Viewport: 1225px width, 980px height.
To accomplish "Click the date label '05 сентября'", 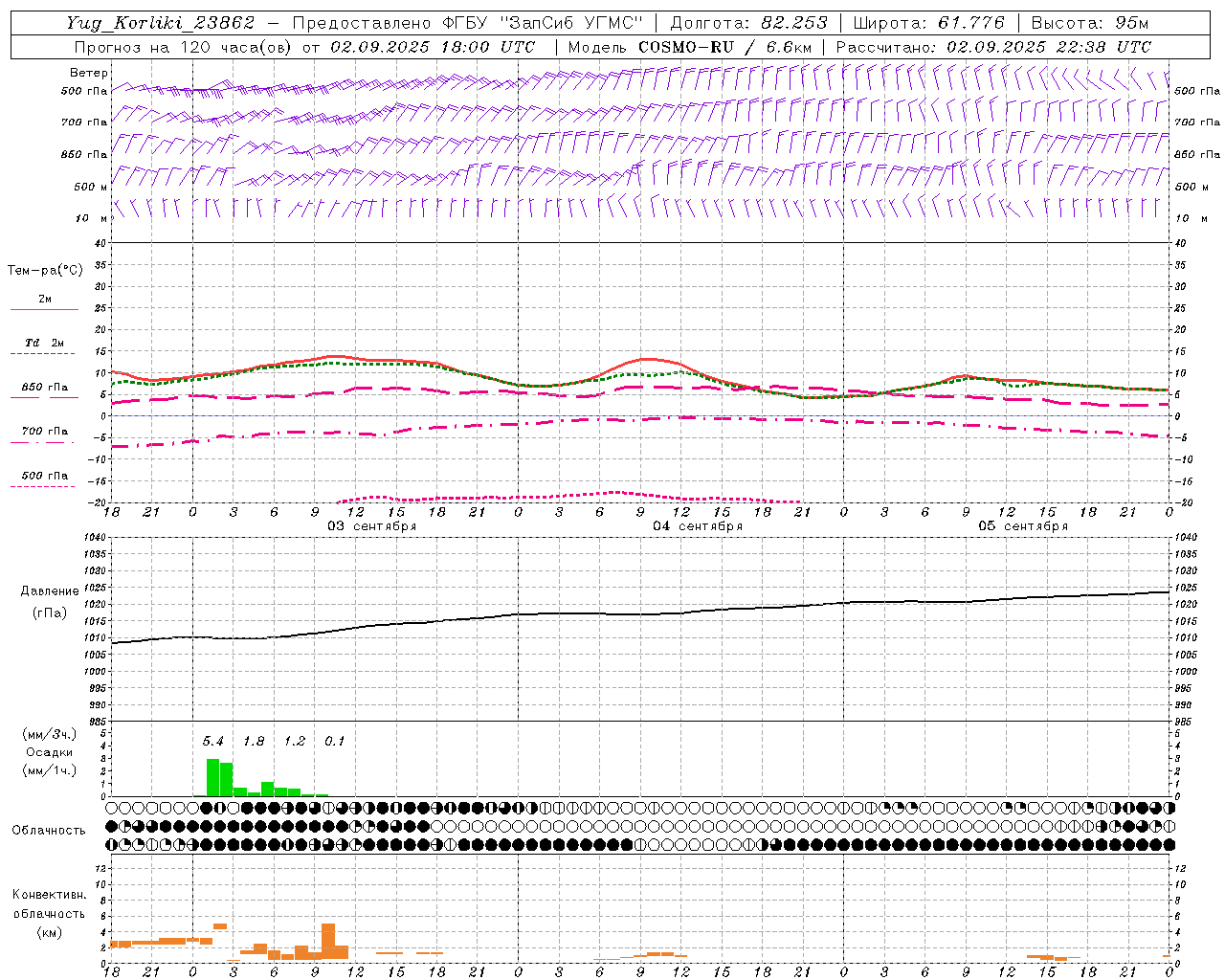I will [1023, 526].
